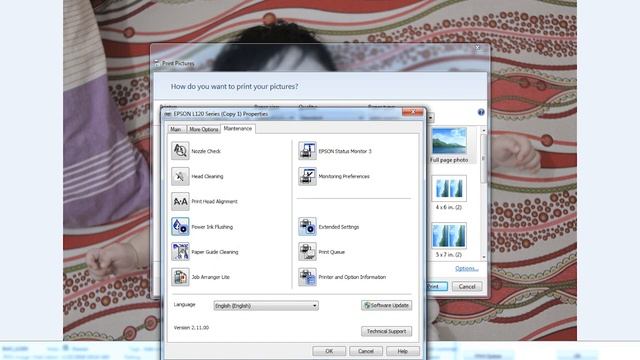Viewport: 640px width, 360px height.
Task: Click the layout list scrollbar down arrow
Action: pyautogui.click(x=484, y=258)
